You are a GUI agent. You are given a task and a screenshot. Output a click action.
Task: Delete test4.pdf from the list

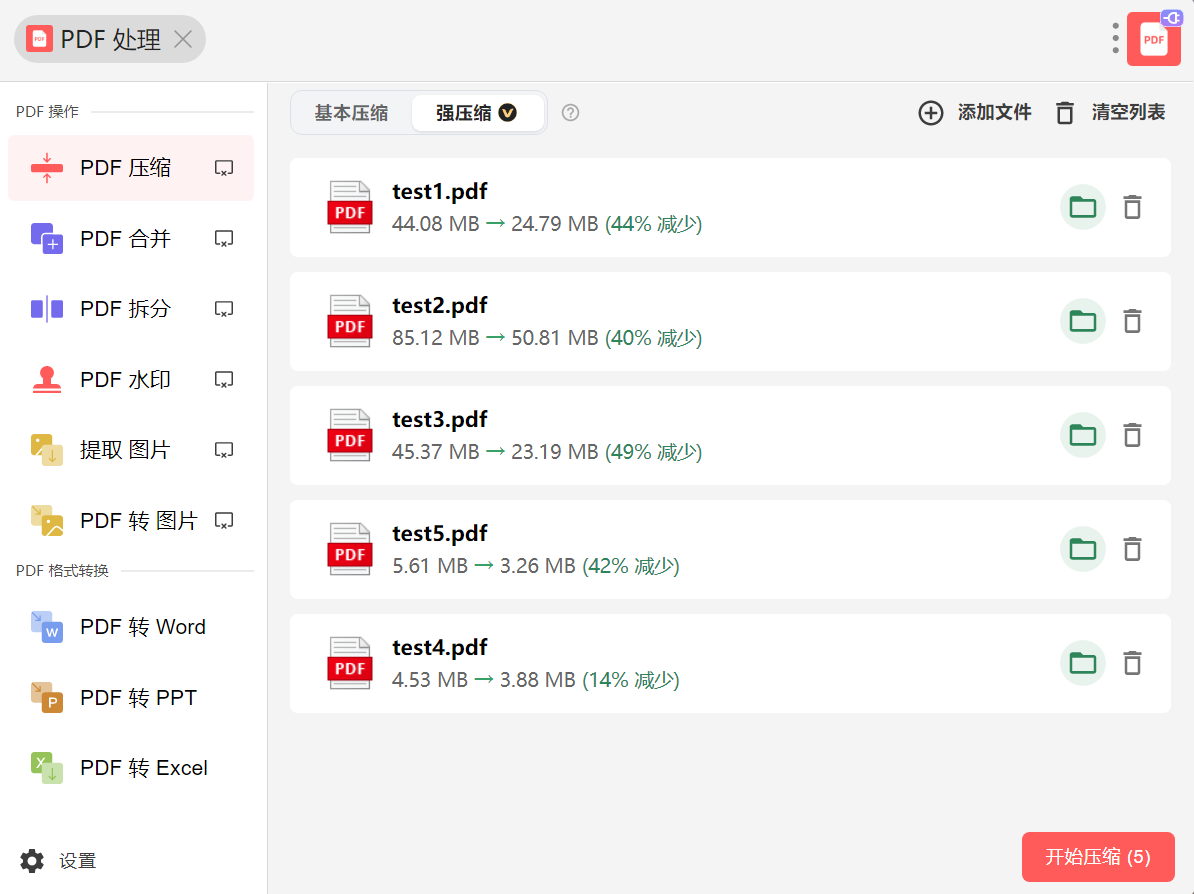(x=1132, y=663)
